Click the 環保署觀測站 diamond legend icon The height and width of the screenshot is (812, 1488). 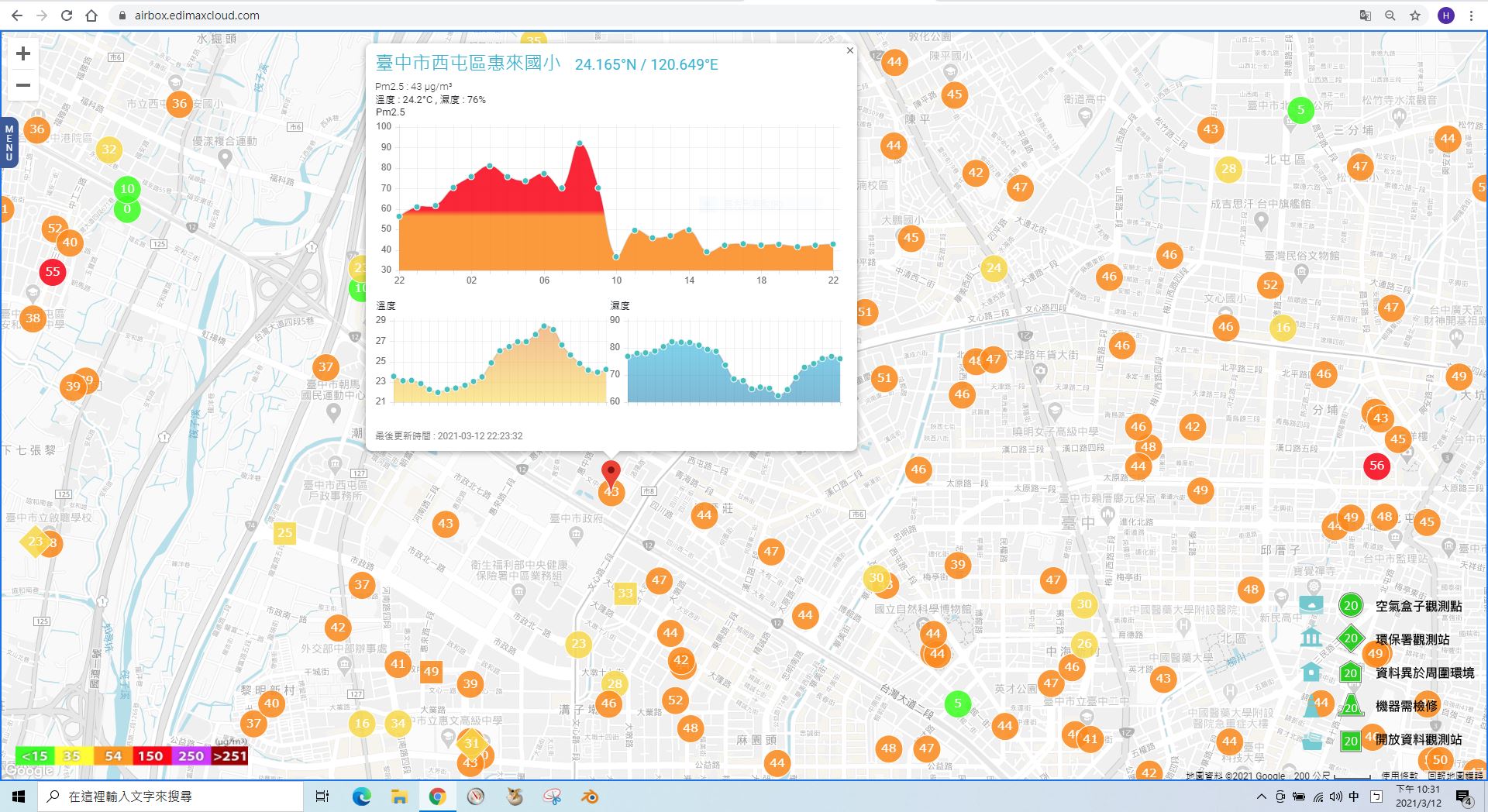point(1351,639)
